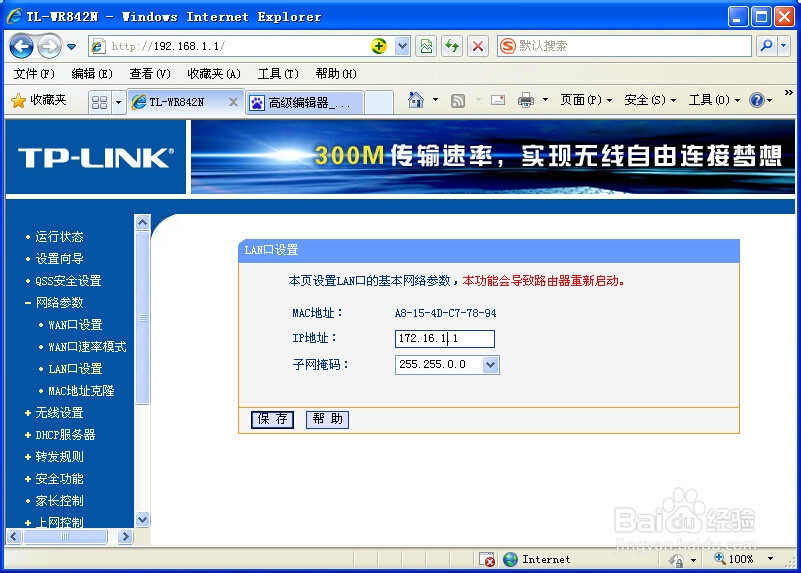This screenshot has height=573, width=801.
Task: Click the sidebar scroll down arrow
Action: click(143, 520)
